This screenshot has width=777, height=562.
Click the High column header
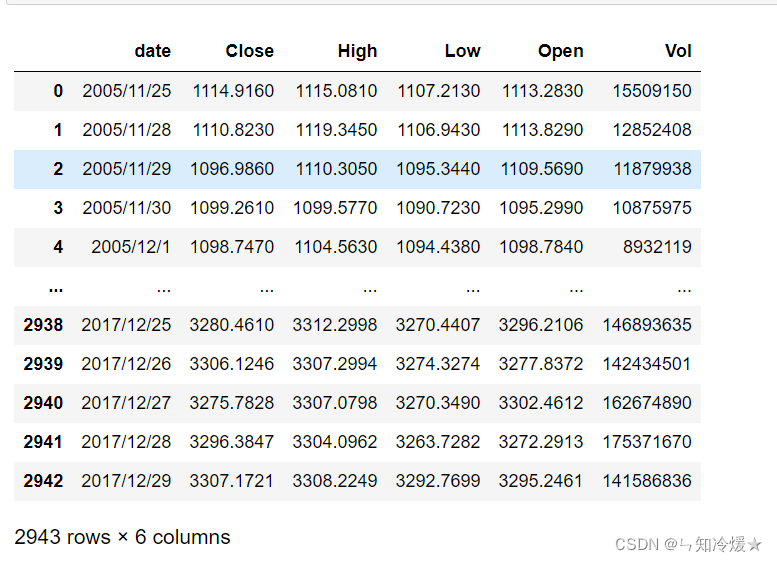pos(357,51)
